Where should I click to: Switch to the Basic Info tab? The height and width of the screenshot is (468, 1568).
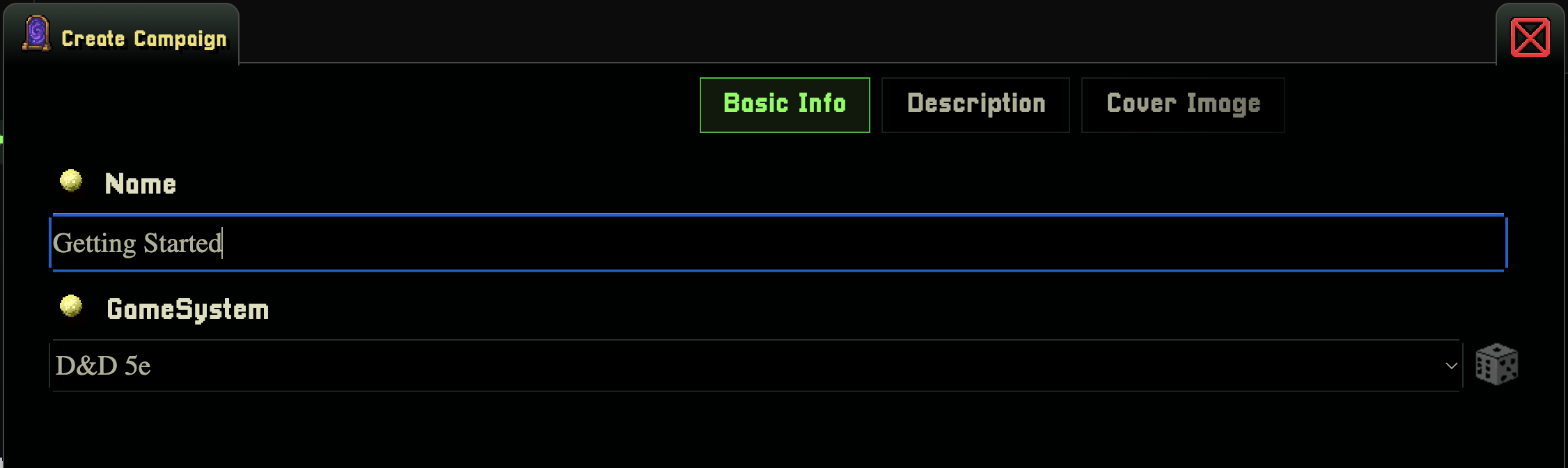(x=785, y=104)
